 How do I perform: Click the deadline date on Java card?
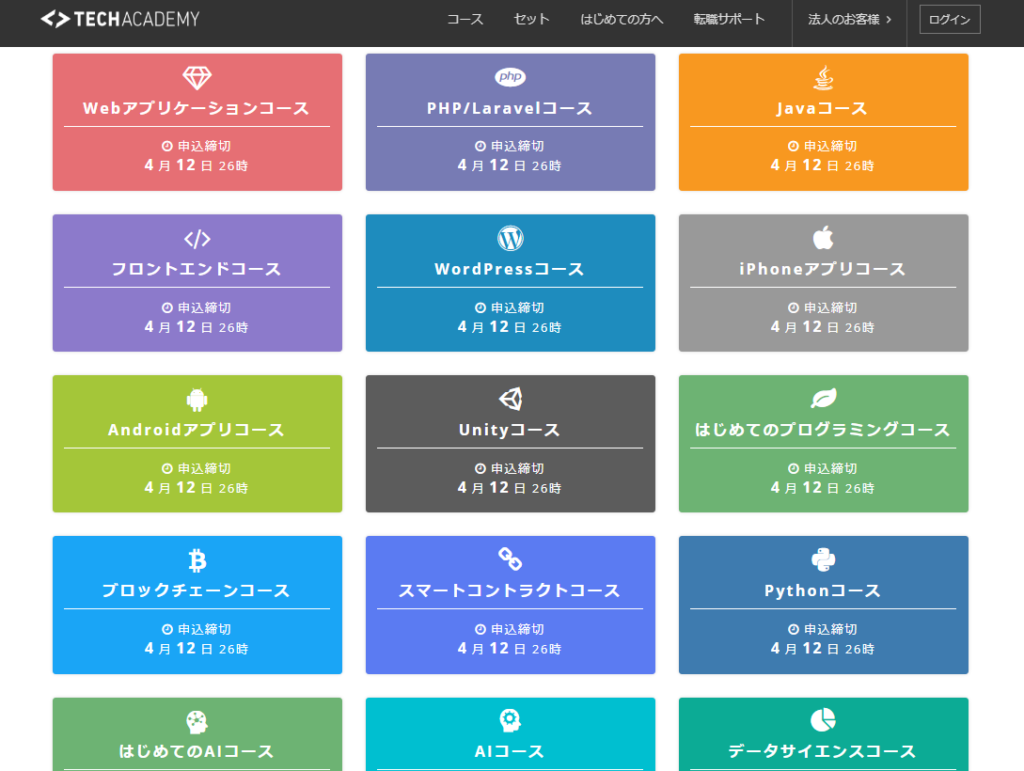(822, 166)
